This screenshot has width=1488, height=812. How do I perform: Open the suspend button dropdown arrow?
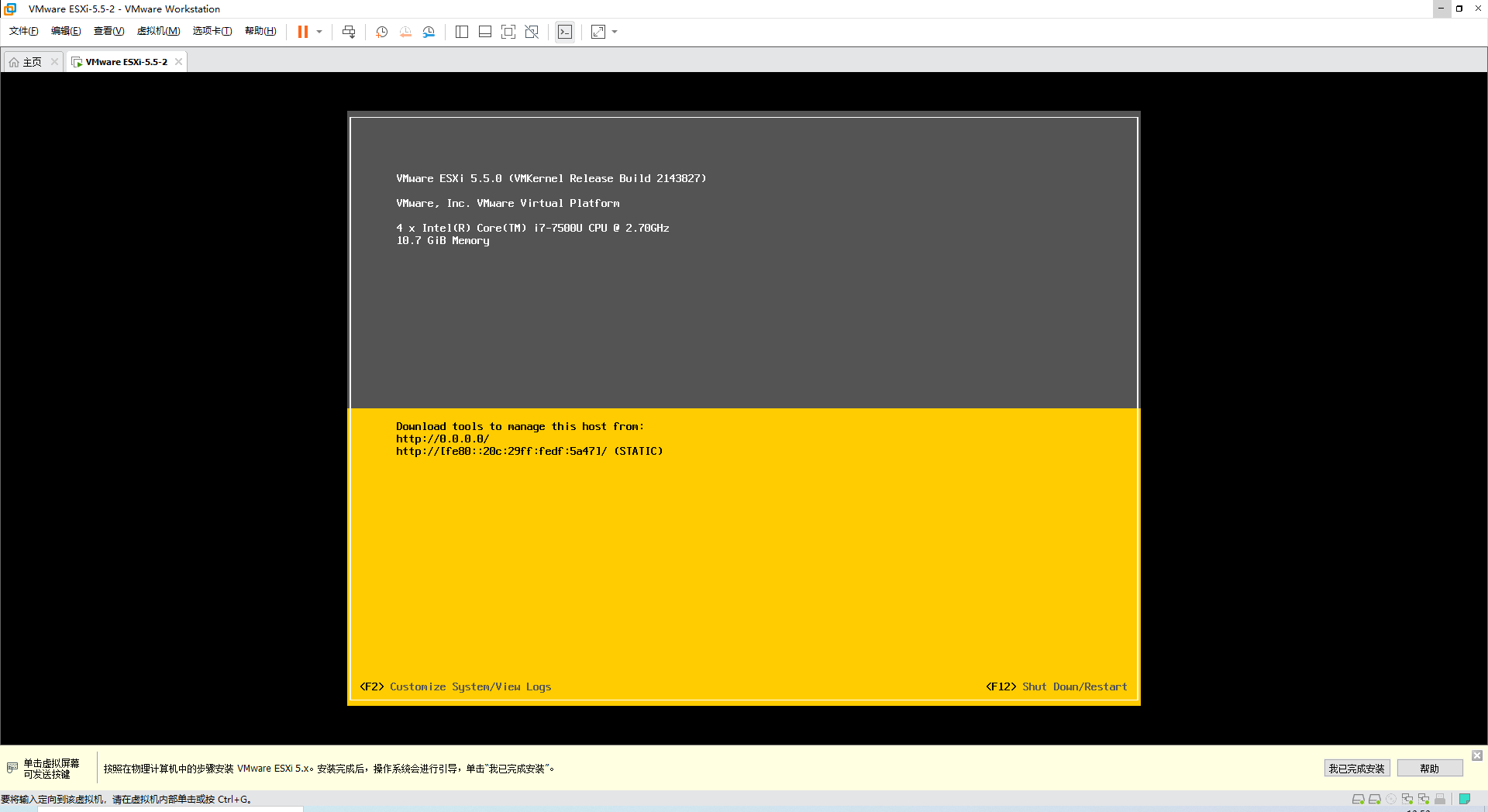point(319,32)
